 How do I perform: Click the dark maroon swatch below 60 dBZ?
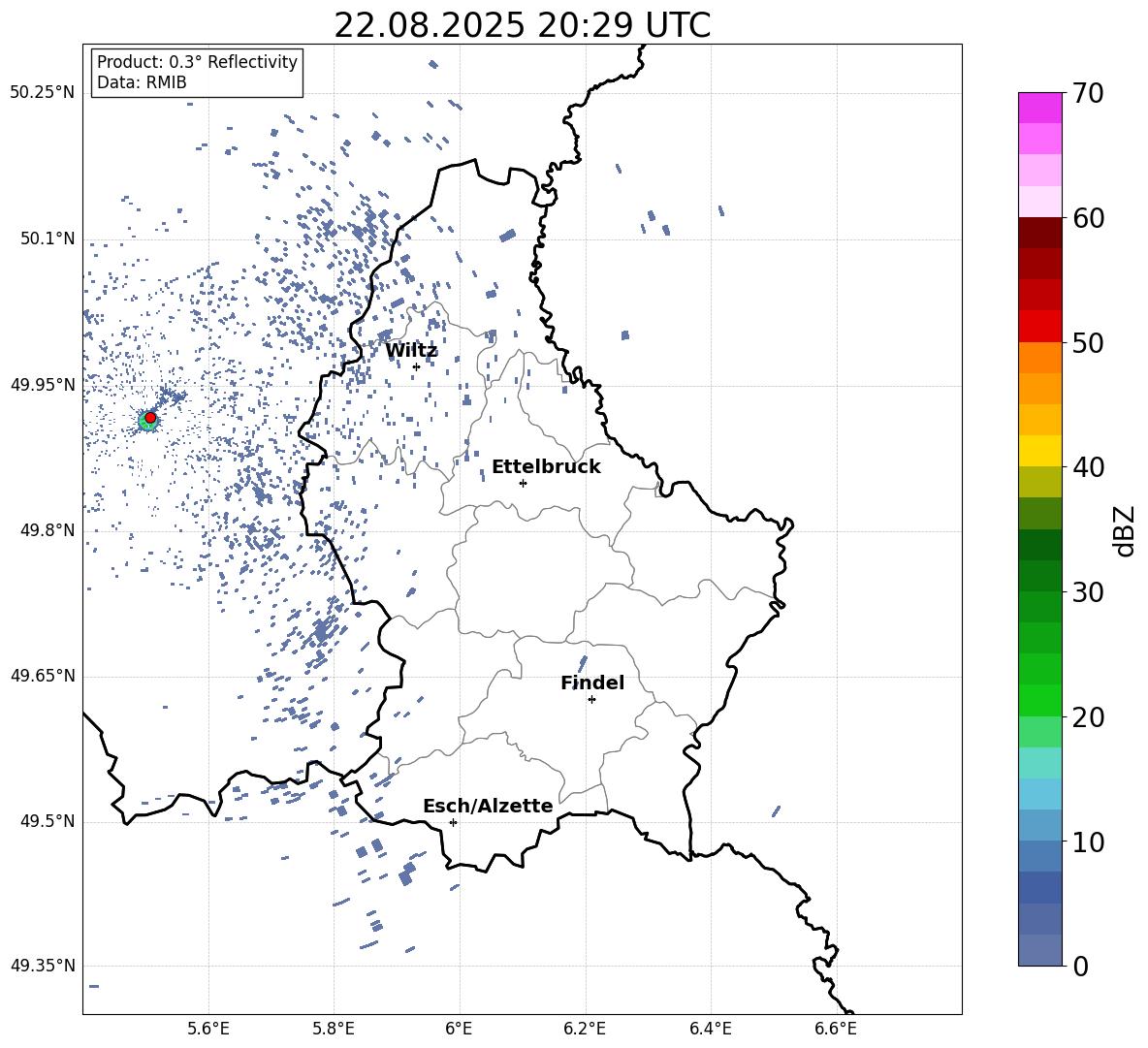(x=1040, y=233)
